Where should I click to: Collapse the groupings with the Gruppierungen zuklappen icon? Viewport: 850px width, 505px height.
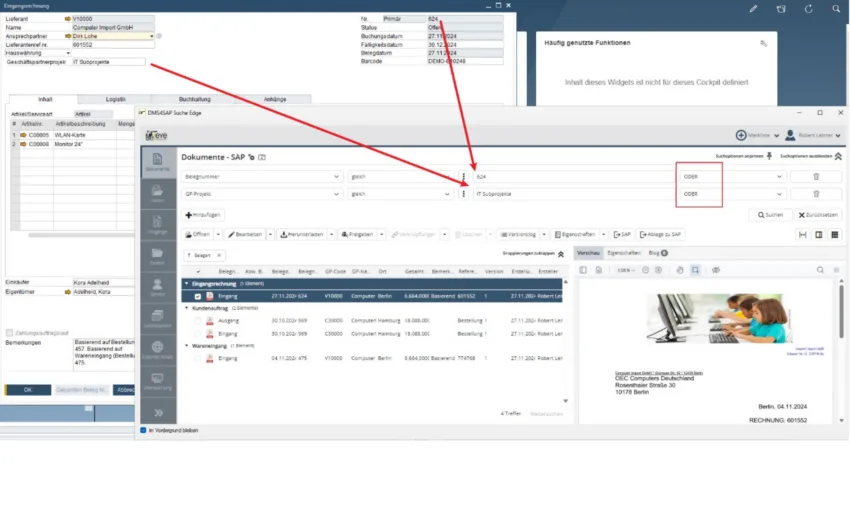click(x=561, y=254)
